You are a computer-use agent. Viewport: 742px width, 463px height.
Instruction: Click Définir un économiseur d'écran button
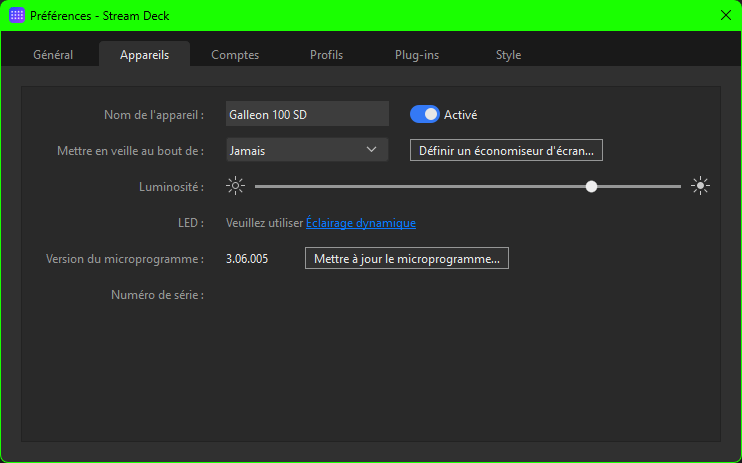[x=506, y=151]
